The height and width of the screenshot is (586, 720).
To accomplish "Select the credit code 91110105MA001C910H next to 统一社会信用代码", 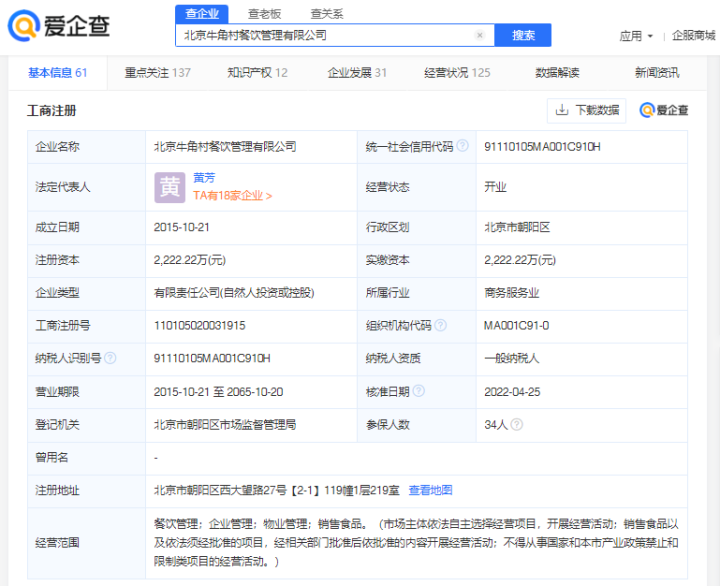I will (x=542, y=146).
